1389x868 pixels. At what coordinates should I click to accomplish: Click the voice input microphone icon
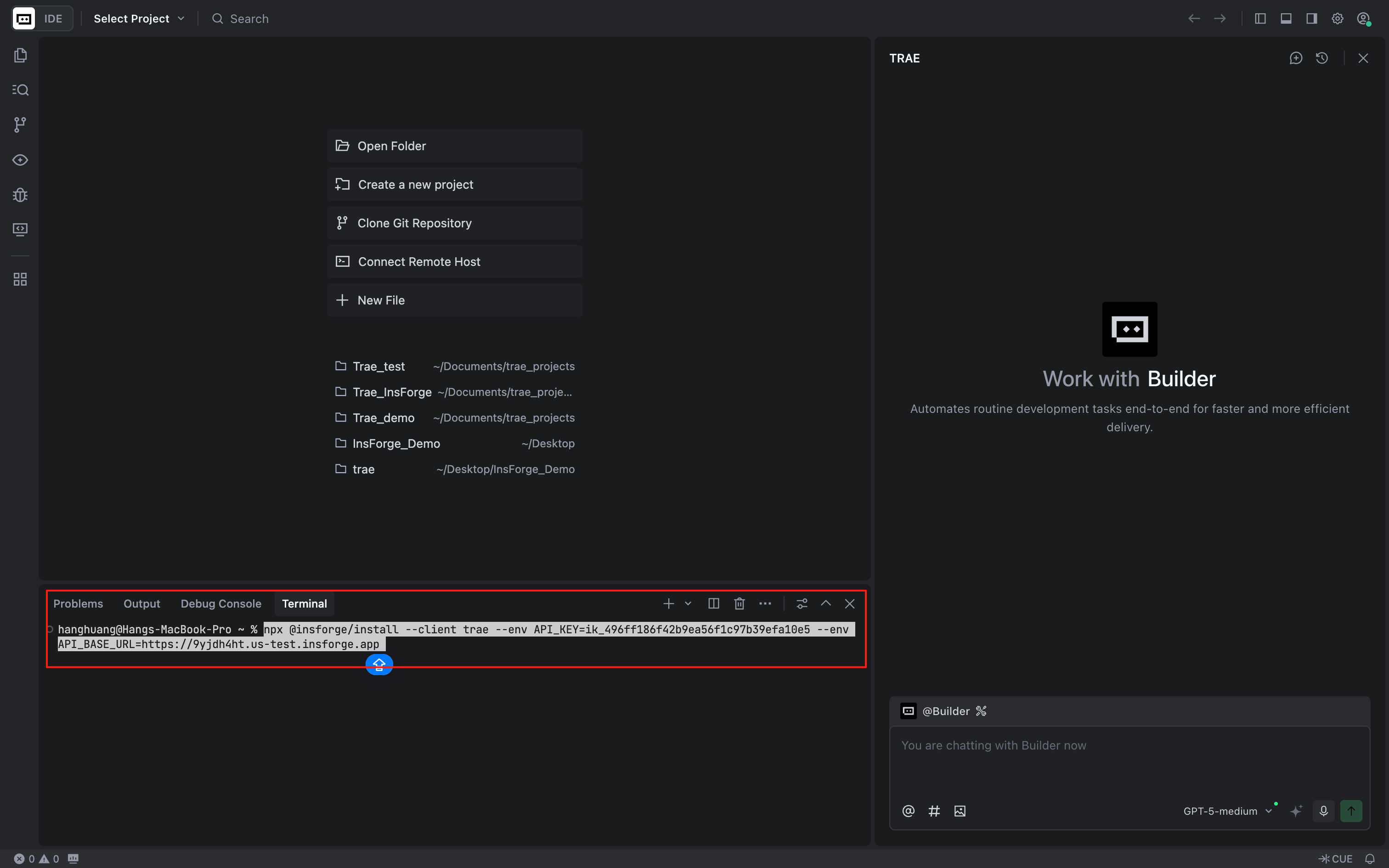point(1324,811)
